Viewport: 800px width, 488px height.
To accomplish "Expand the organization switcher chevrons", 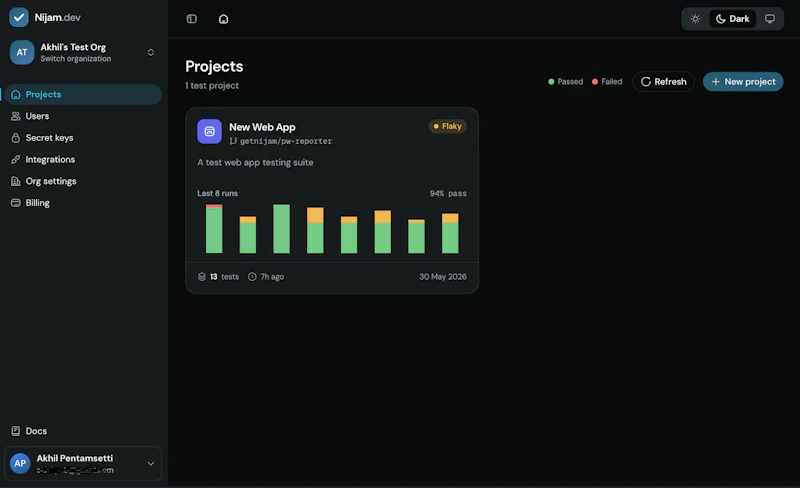I will (x=151, y=53).
